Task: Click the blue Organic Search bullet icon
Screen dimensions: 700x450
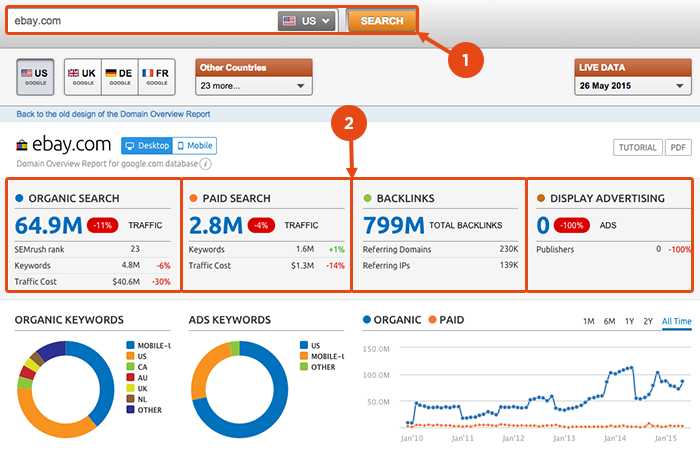Action: (21, 198)
